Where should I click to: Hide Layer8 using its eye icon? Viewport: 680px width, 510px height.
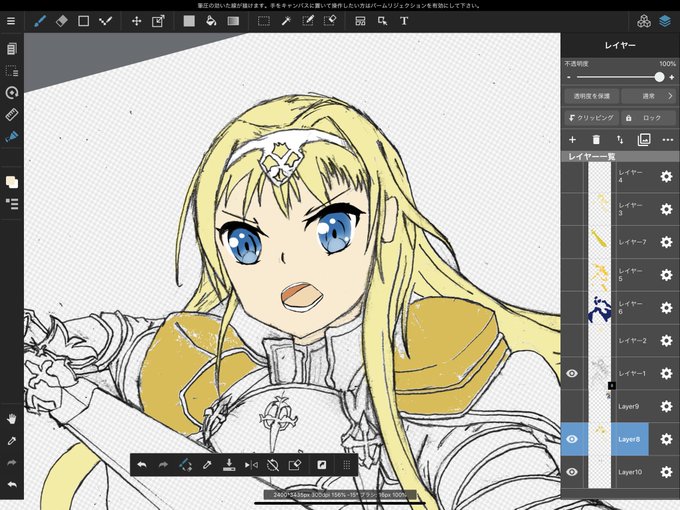572,439
